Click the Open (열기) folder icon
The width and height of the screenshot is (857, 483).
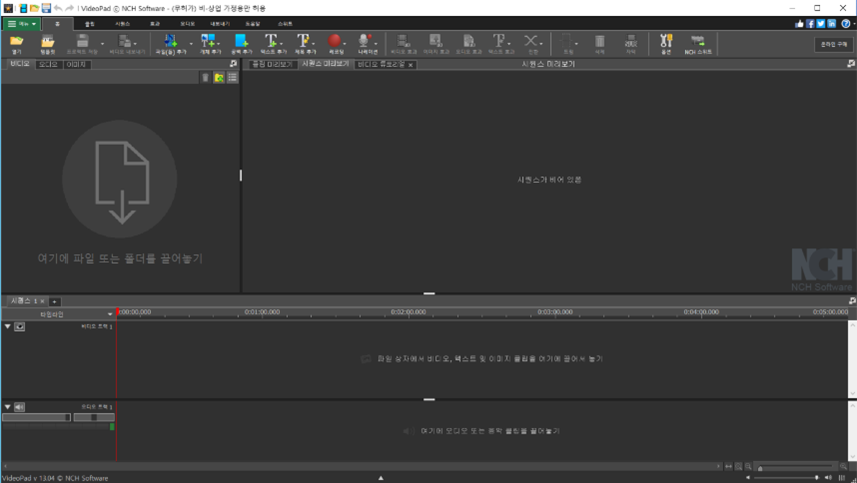tap(16, 41)
